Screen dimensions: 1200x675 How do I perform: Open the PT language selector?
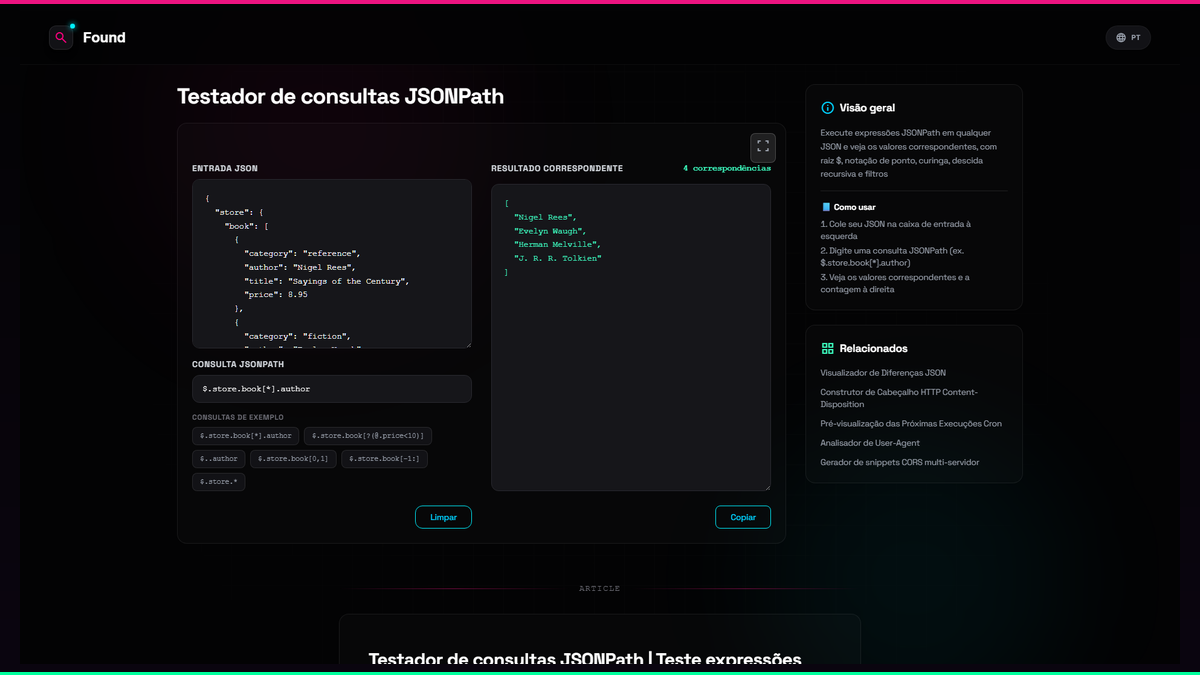coord(1128,38)
